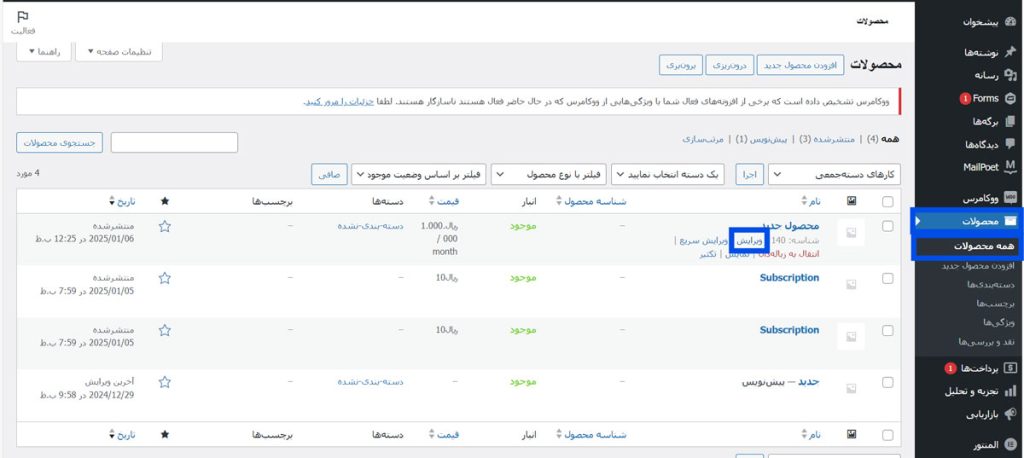Click the Payments (پرداخت‌ها) dollar icon
Image resolution: width=1024 pixels, height=458 pixels.
tap(1010, 368)
